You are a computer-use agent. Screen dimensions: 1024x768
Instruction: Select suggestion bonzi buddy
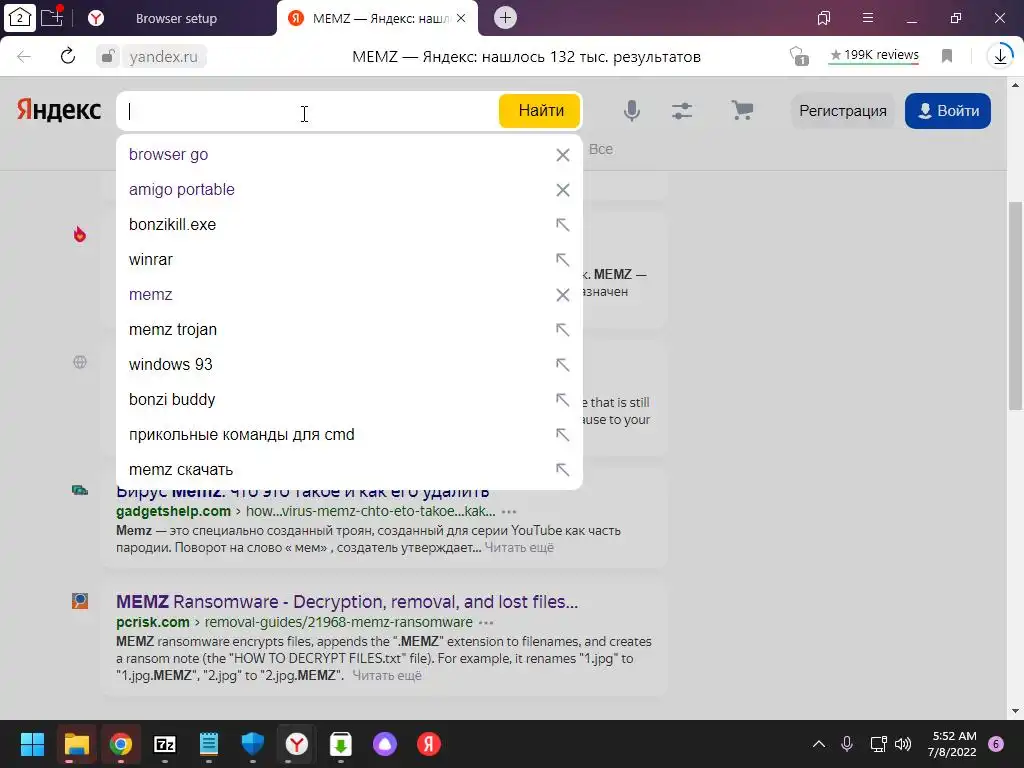click(172, 400)
